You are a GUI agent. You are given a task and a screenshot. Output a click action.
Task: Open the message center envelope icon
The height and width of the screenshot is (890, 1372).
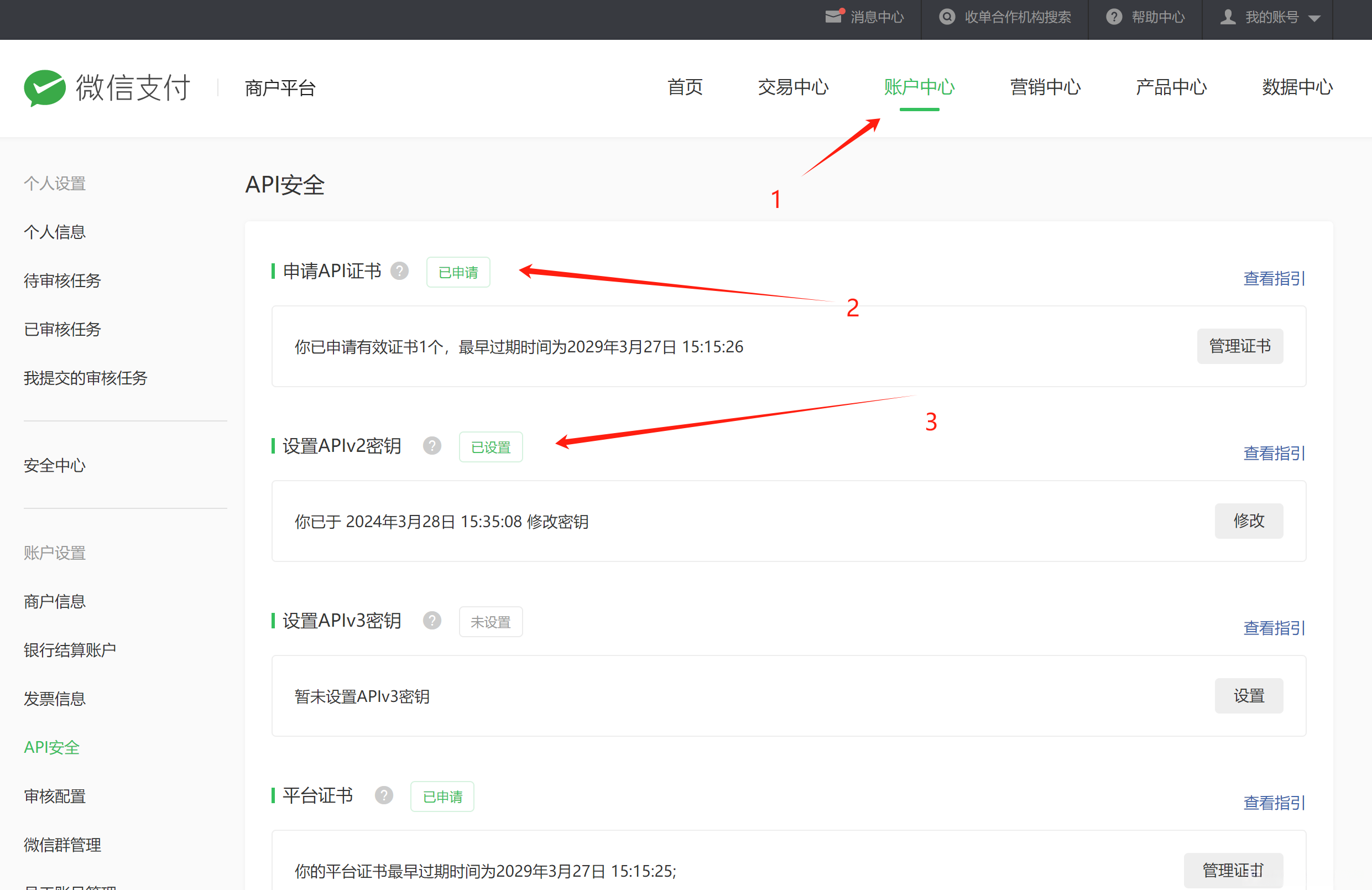click(833, 16)
